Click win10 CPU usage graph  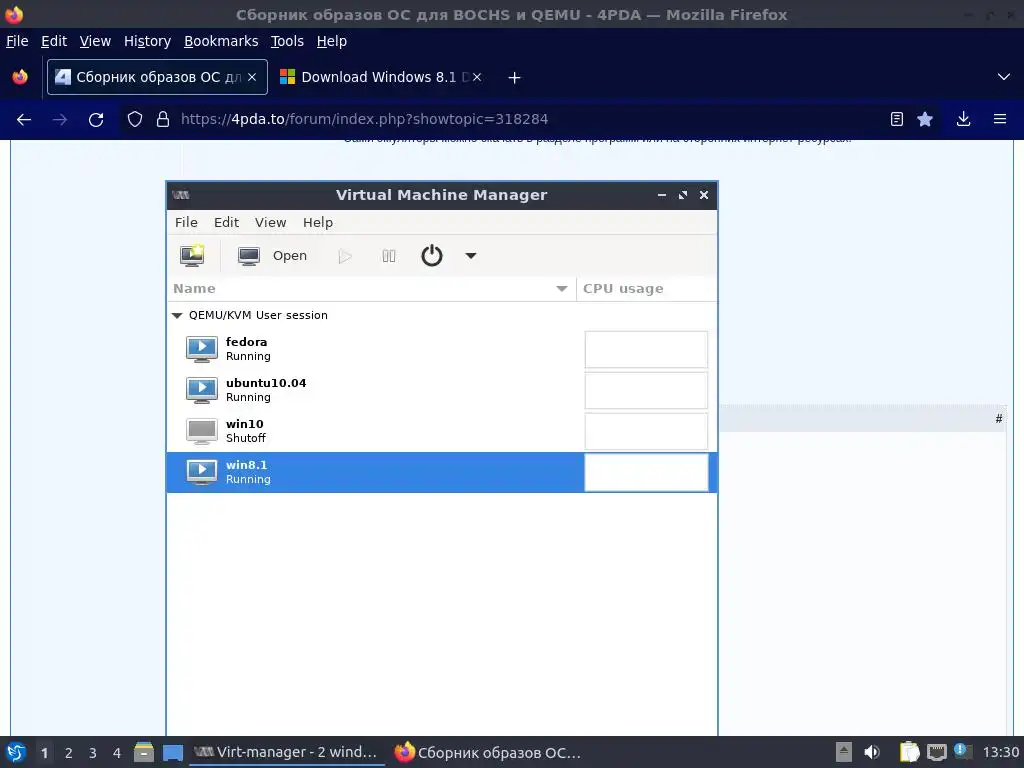click(646, 432)
